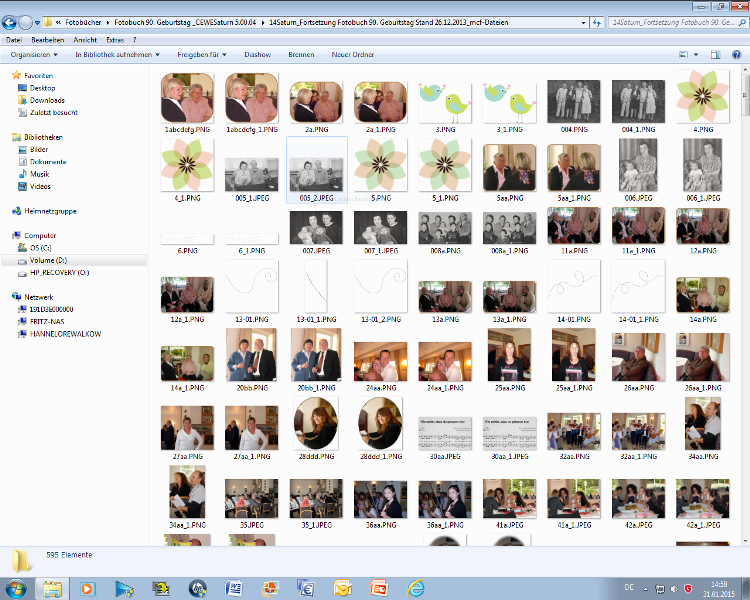
Task: Select Favoriten in the navigation pane
Action: click(38, 76)
